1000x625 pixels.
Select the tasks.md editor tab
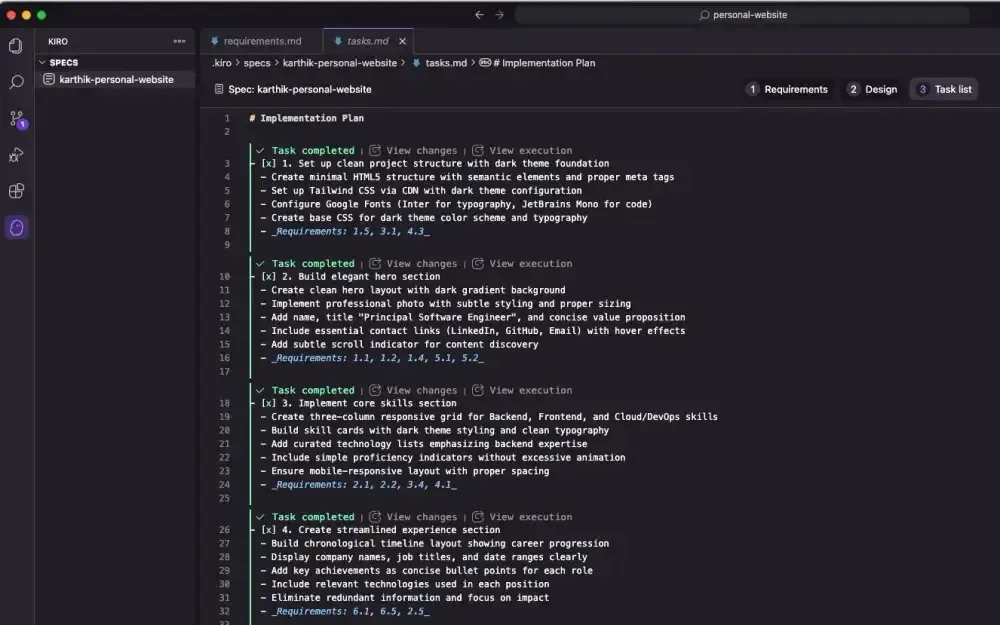tap(368, 41)
